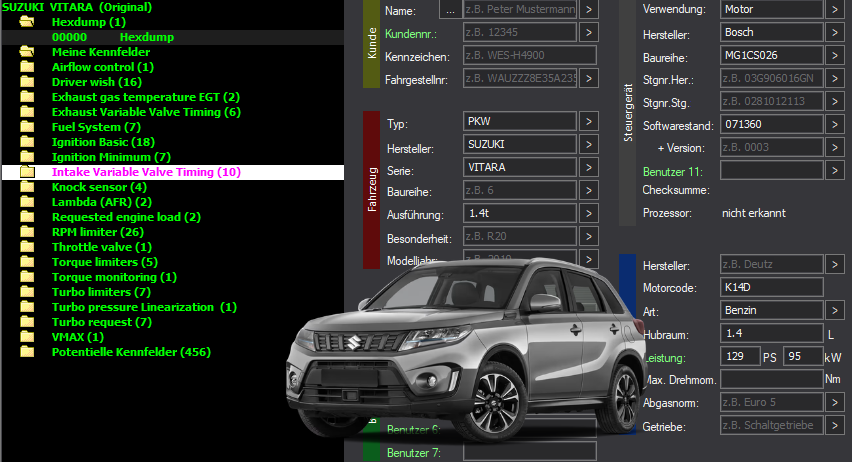Click the Torque monitoring folder icon
Screen dimensions: 852x462
click(27, 277)
